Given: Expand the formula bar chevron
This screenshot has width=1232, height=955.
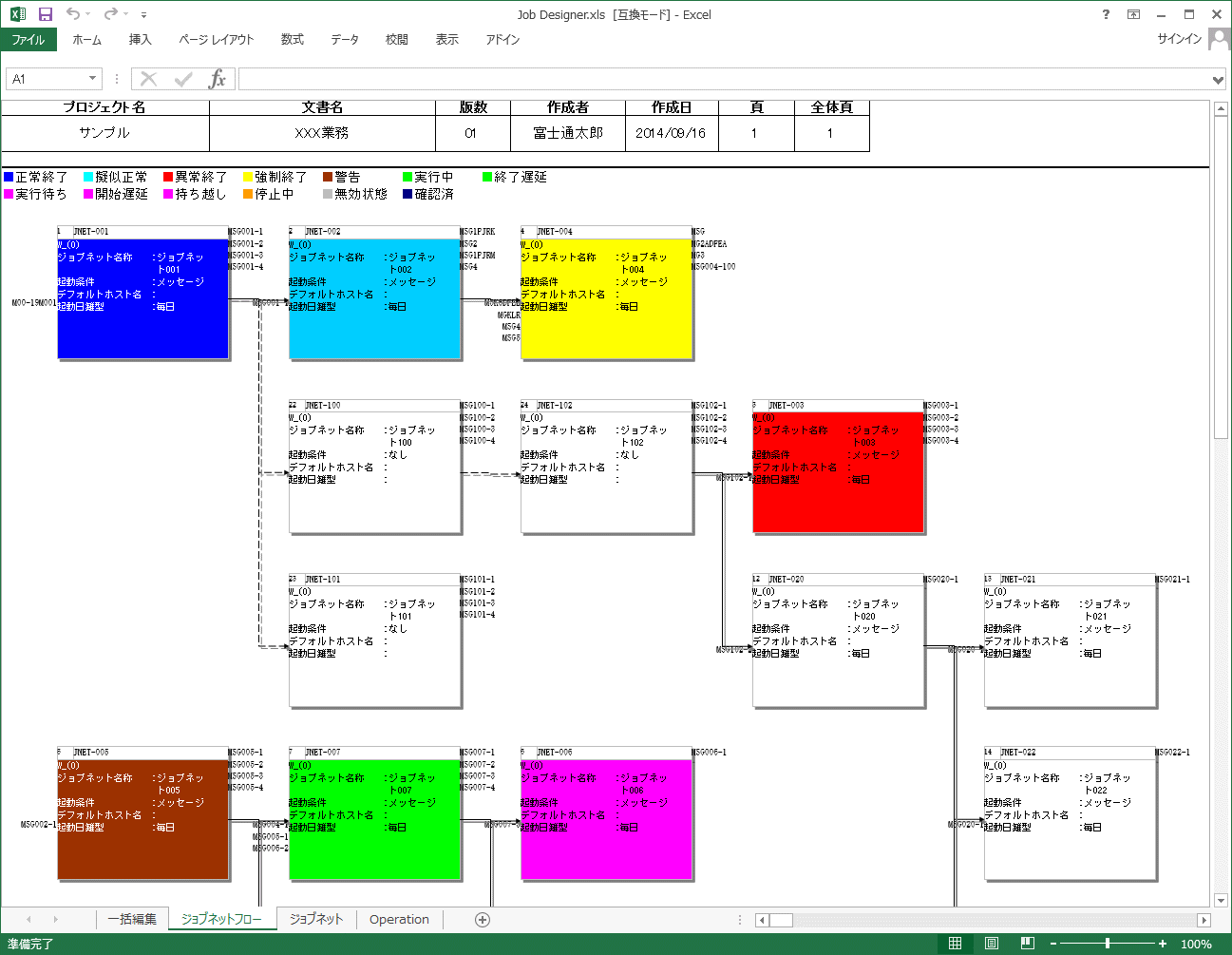Looking at the screenshot, I should click(1218, 80).
